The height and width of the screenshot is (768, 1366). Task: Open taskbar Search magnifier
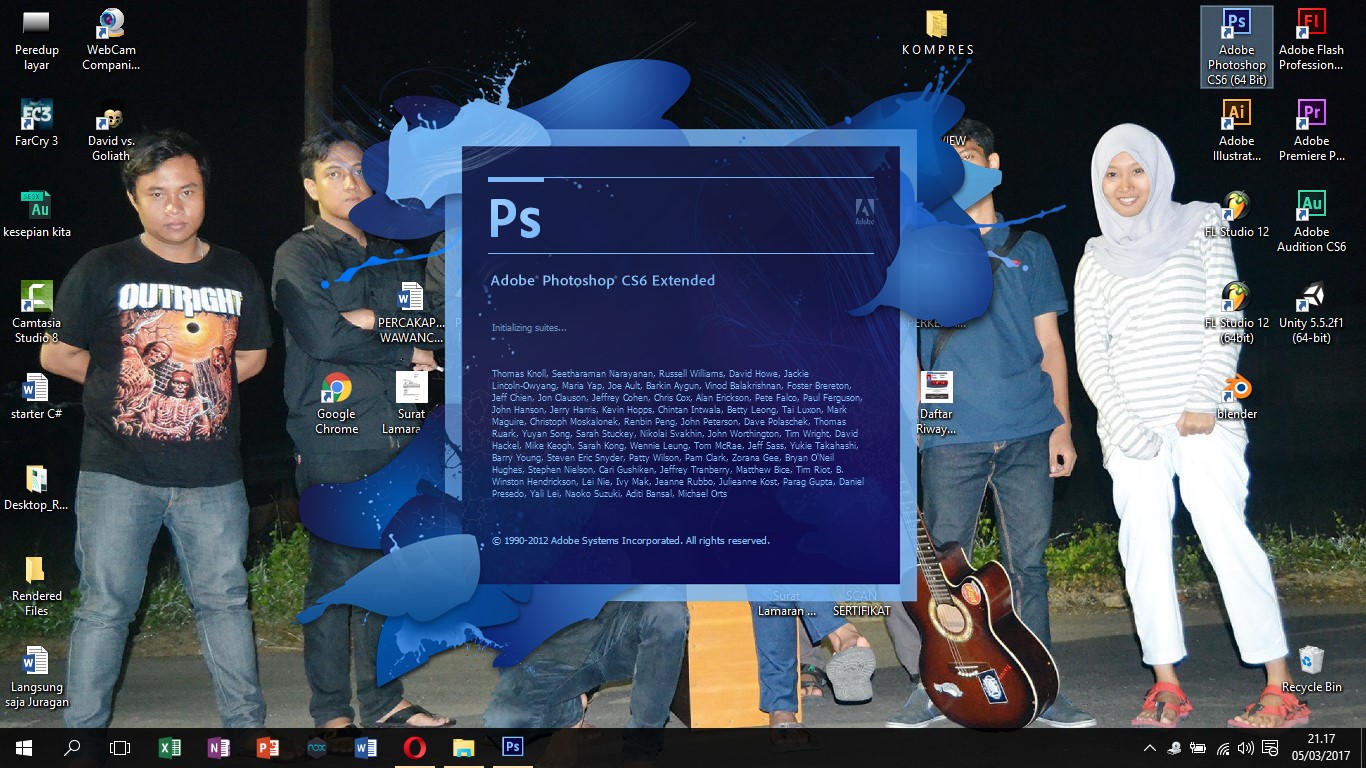click(72, 747)
